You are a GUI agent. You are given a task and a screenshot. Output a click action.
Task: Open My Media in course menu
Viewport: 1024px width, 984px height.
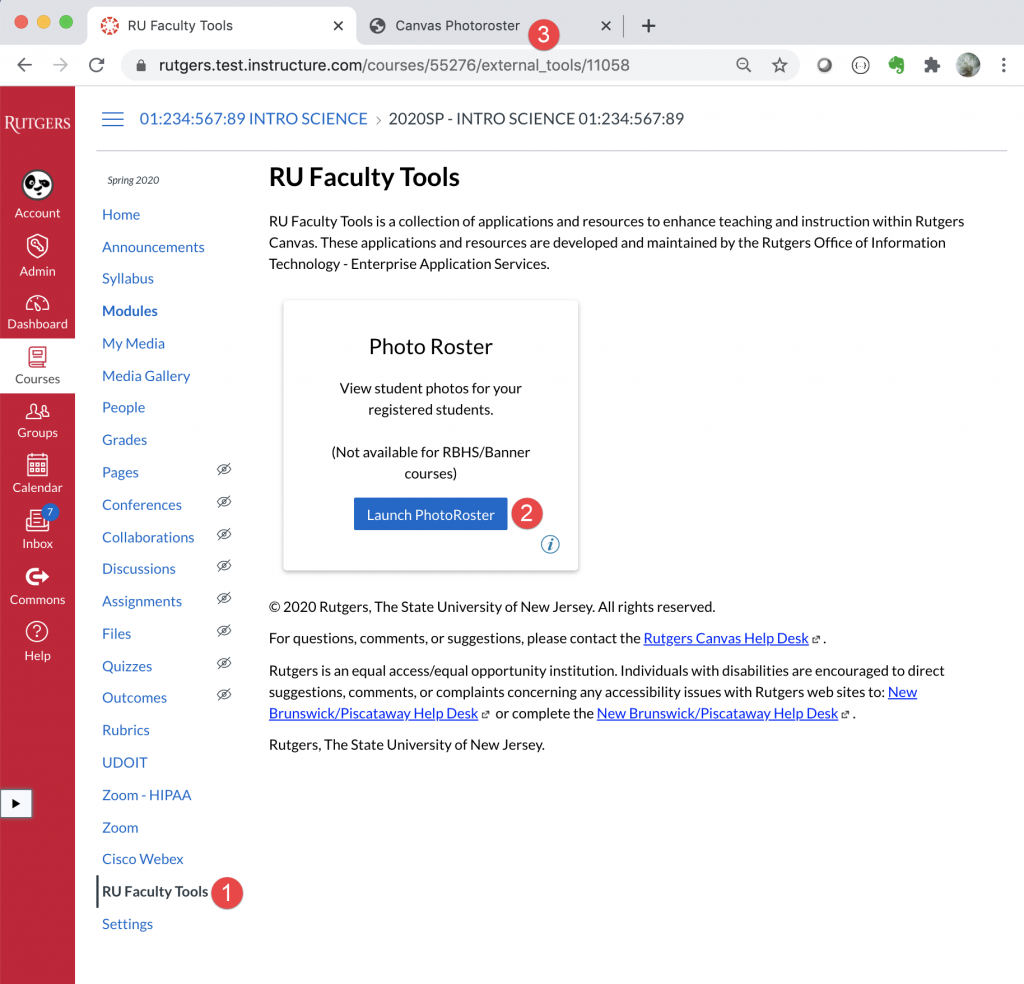[x=133, y=343]
